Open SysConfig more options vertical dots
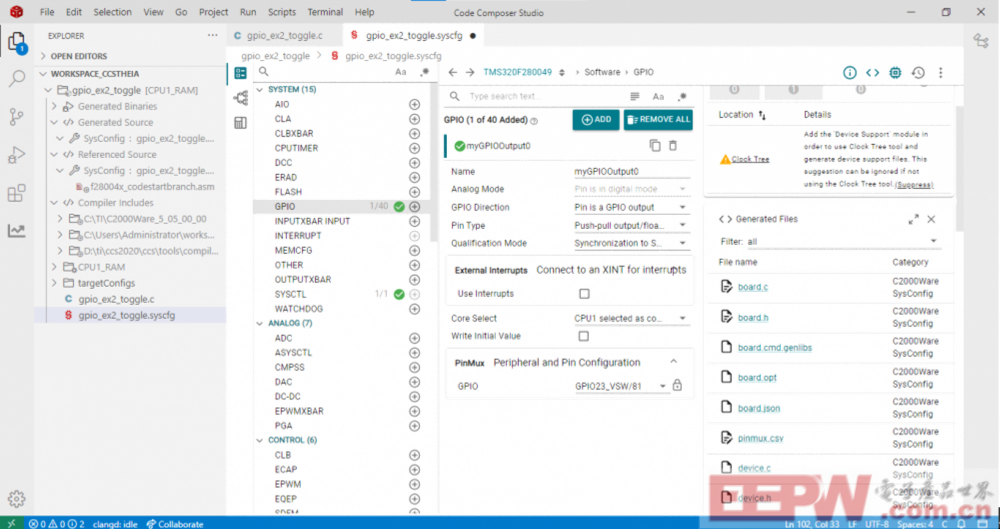Screen dimensions: 1000x529 tap(941, 73)
